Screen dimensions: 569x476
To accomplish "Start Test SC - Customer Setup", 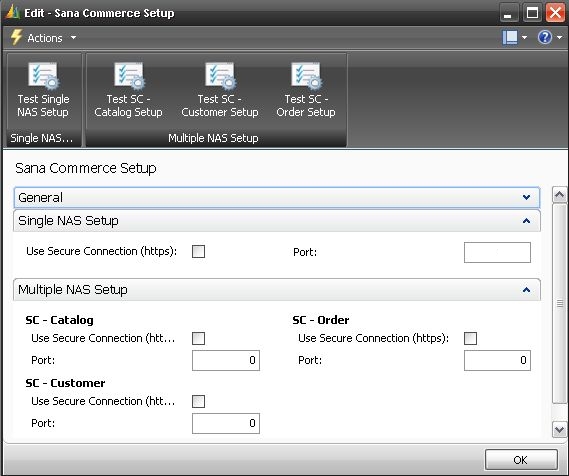I will coord(220,90).
